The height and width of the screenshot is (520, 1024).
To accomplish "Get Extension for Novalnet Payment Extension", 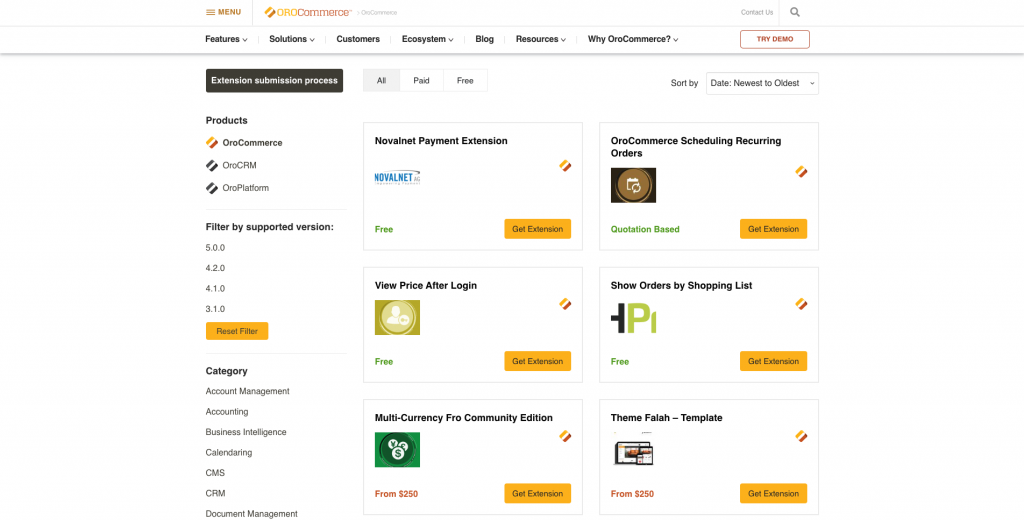I will point(537,229).
